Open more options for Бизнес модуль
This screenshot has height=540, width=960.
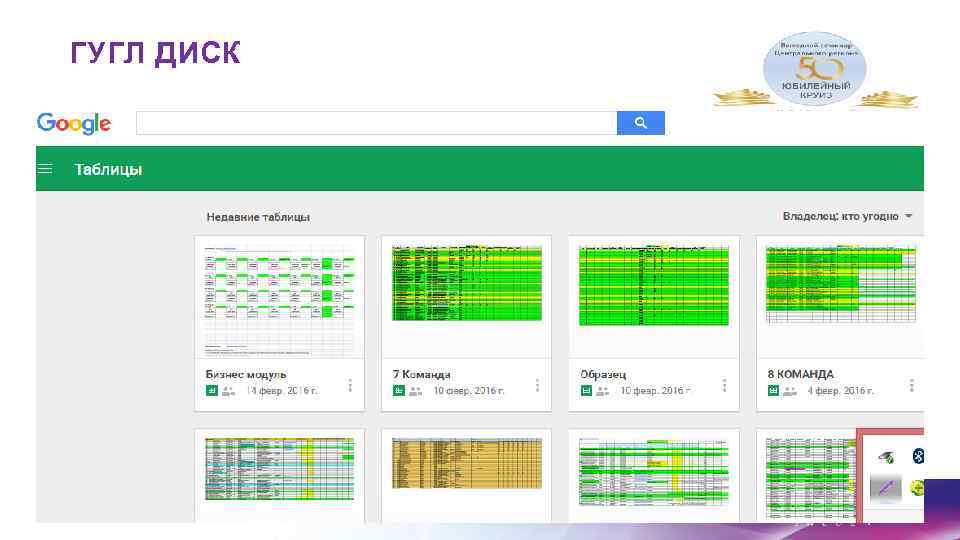pyautogui.click(x=350, y=385)
